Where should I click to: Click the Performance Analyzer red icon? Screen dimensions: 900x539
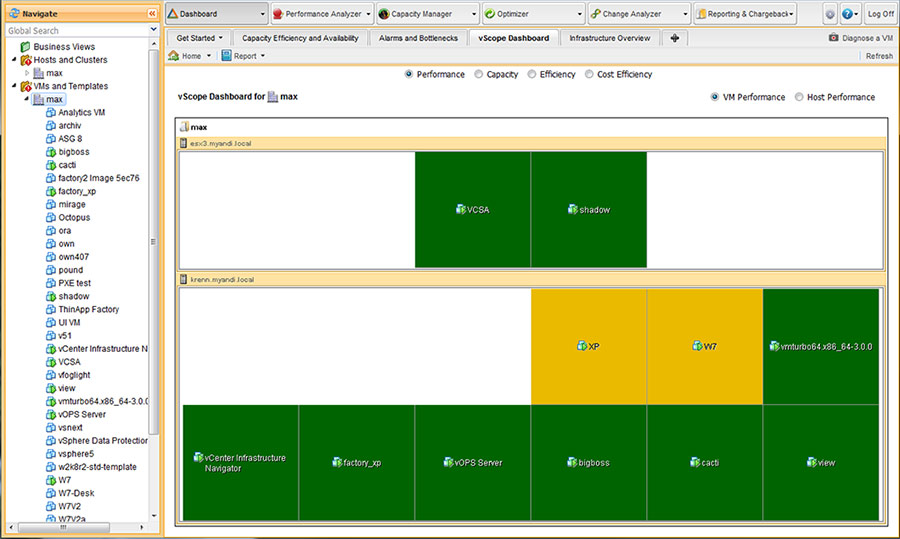[x=278, y=14]
